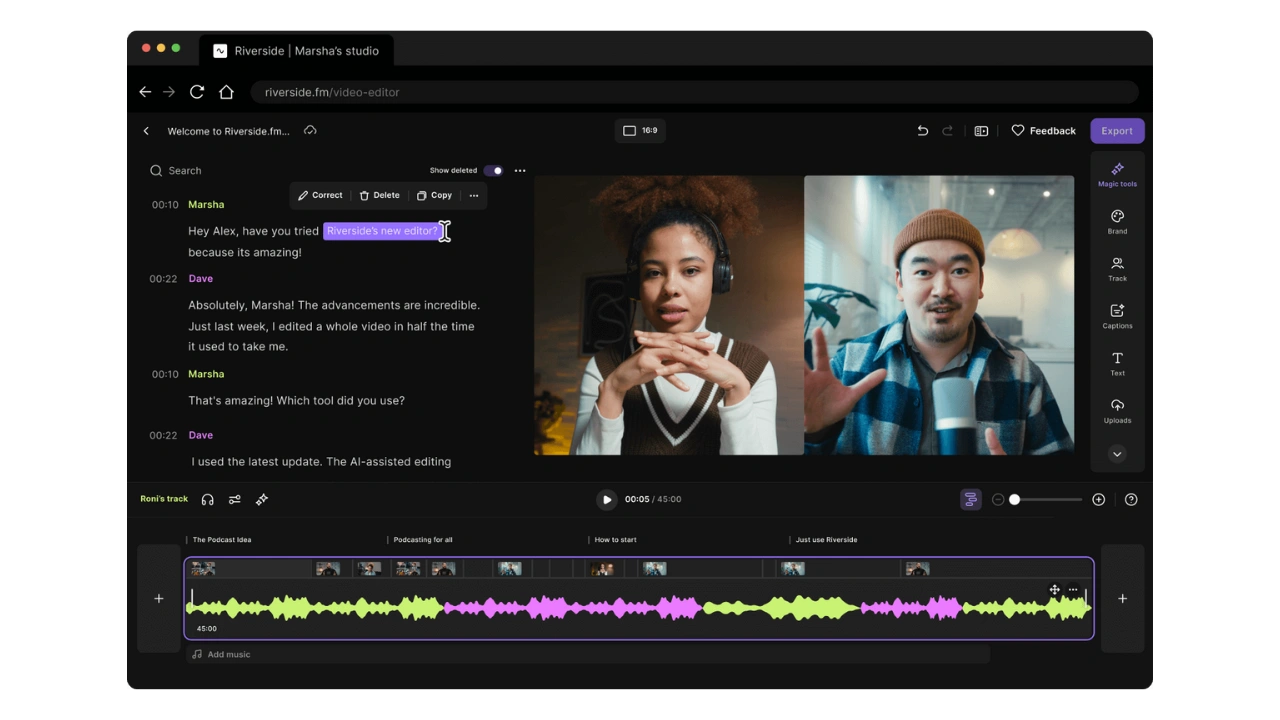Reload the page with the refresh icon
Image resolution: width=1280 pixels, height=720 pixels.
197,92
